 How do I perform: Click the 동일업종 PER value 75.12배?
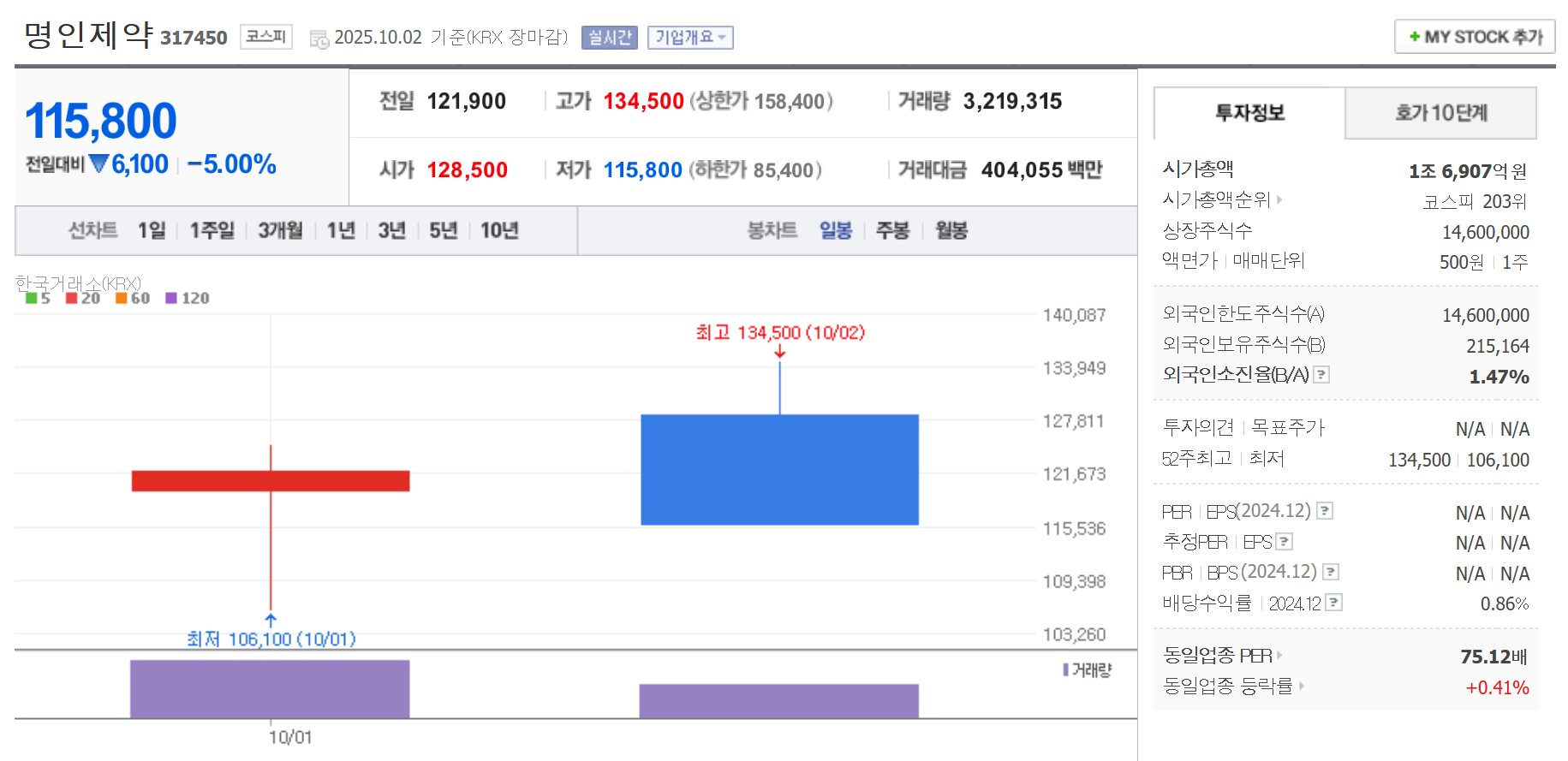(1493, 657)
